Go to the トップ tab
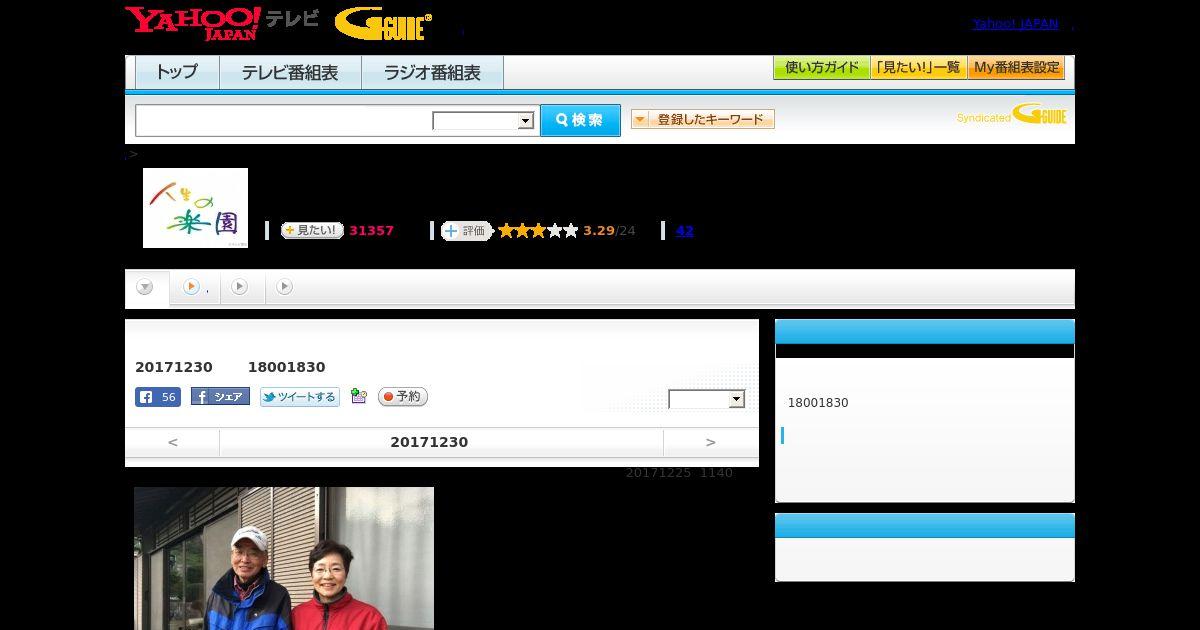The image size is (1200, 630). point(177,73)
